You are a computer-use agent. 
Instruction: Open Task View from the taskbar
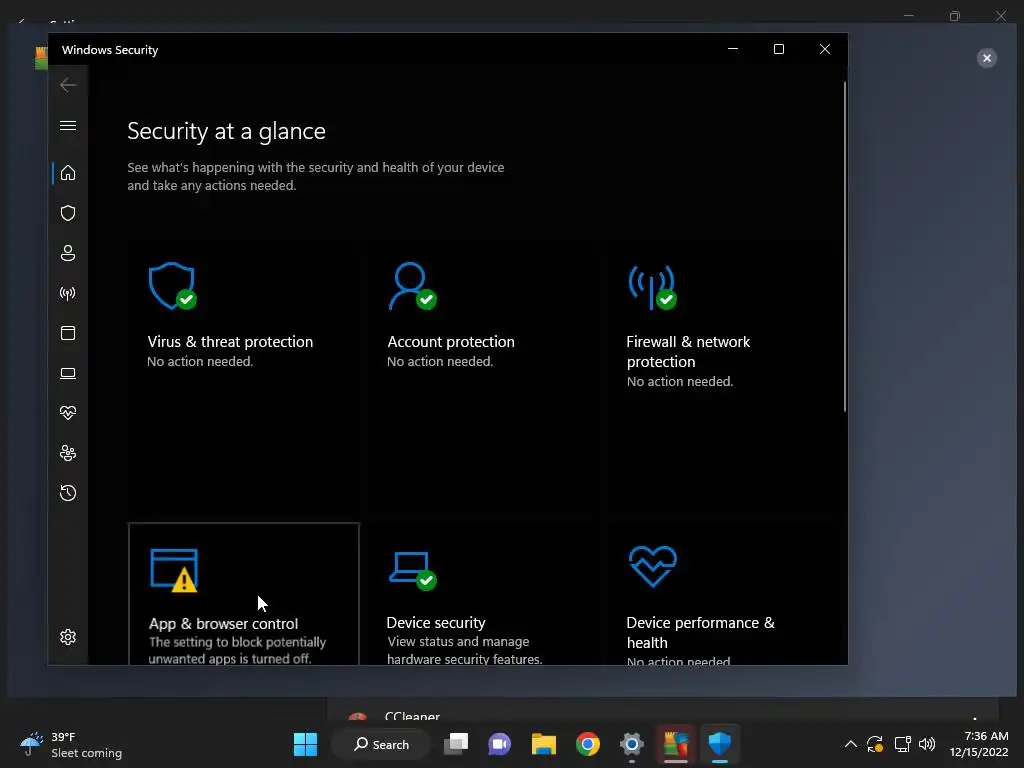coord(456,744)
